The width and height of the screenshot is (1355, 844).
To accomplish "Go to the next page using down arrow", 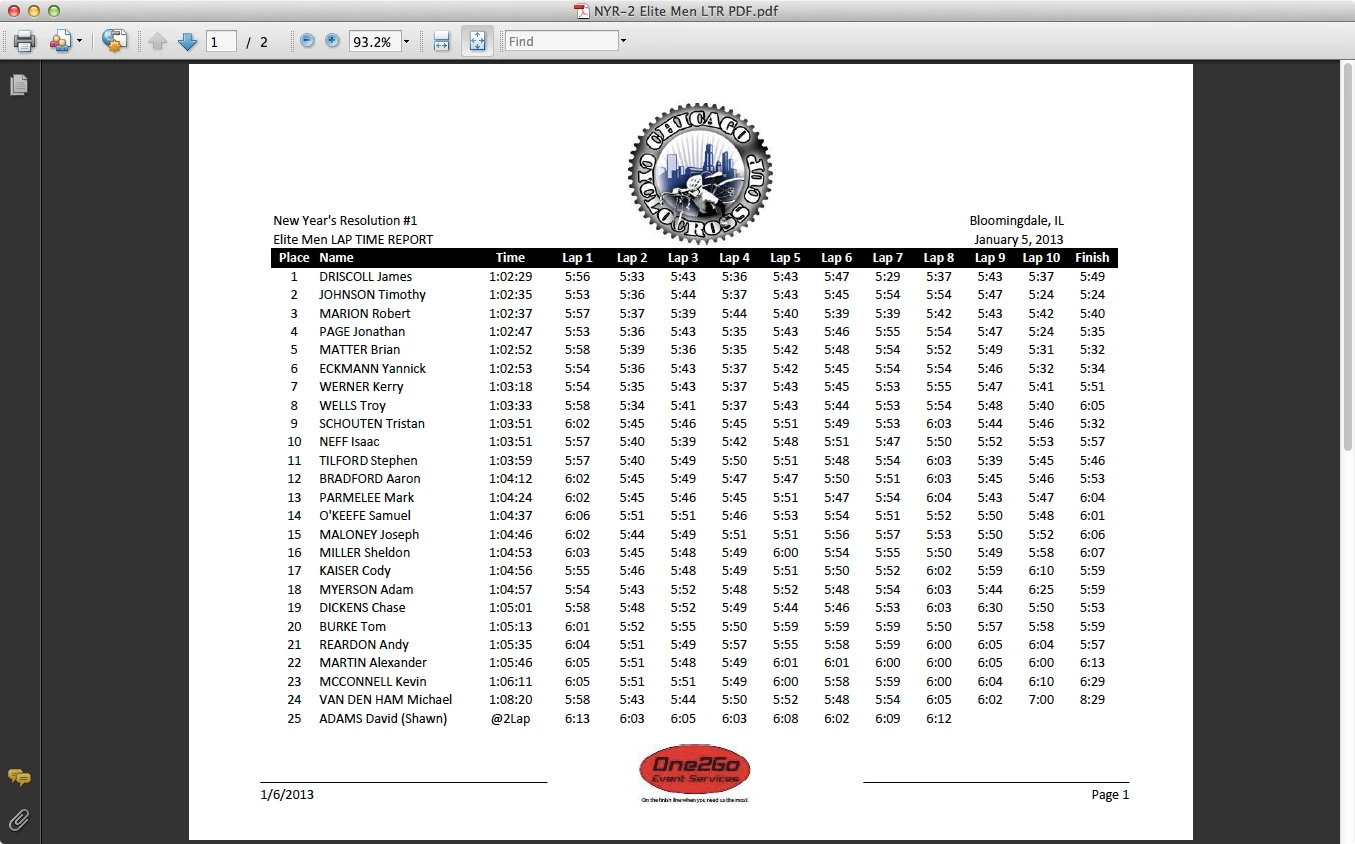I will [187, 41].
